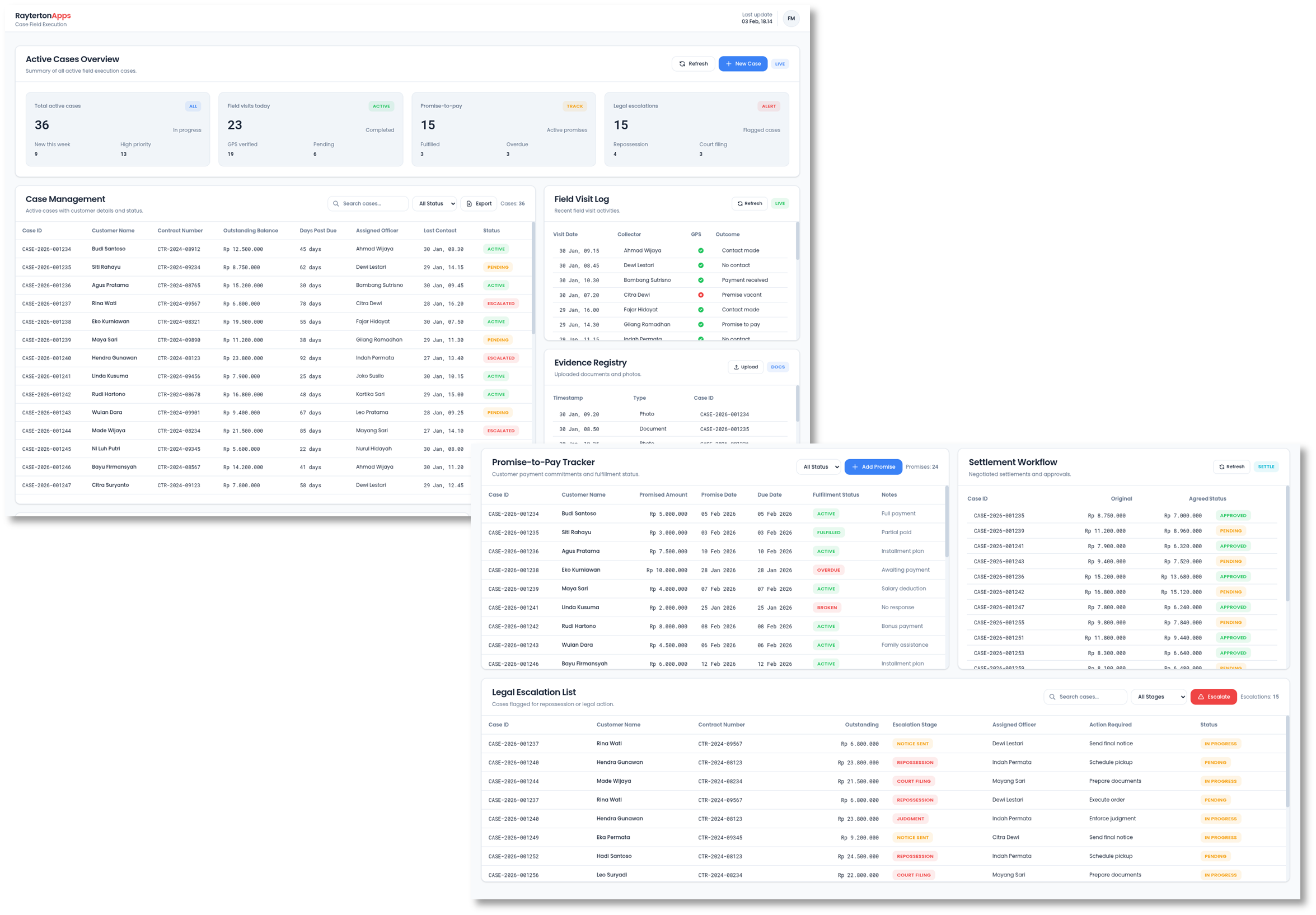Click the Add Promise button
Screen dimensions: 1316x915
pos(873,466)
